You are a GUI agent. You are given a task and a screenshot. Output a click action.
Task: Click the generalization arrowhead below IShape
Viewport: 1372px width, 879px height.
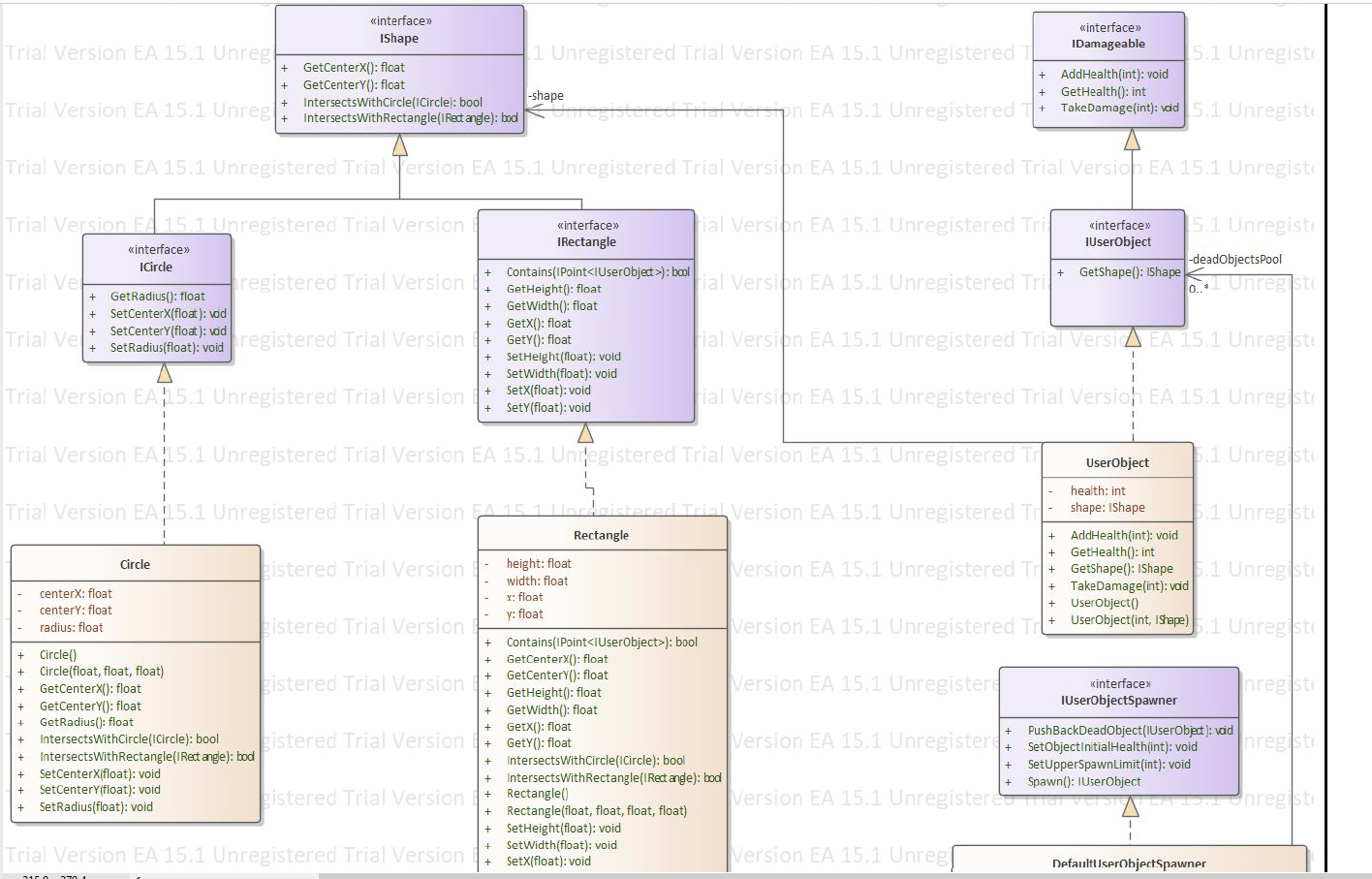(399, 145)
